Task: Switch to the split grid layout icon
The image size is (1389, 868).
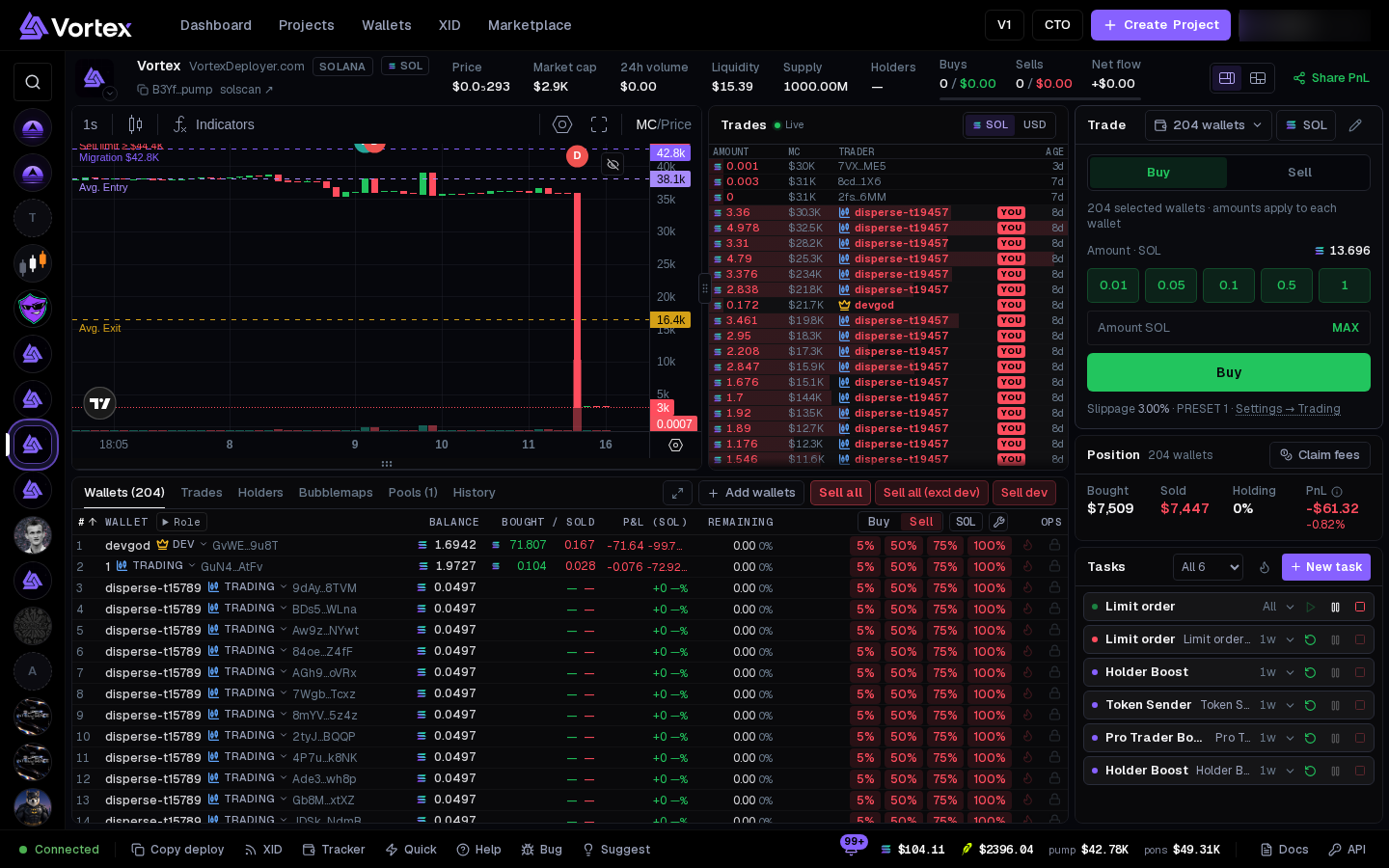Action: coord(1258,78)
